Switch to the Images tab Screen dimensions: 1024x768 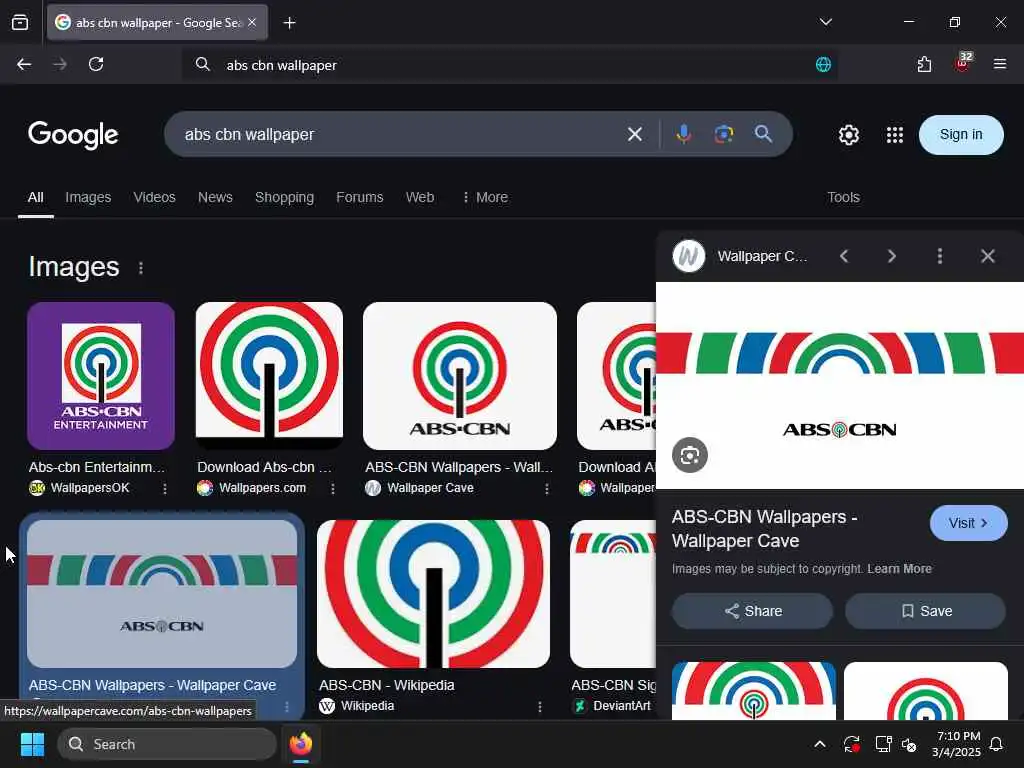(x=88, y=197)
